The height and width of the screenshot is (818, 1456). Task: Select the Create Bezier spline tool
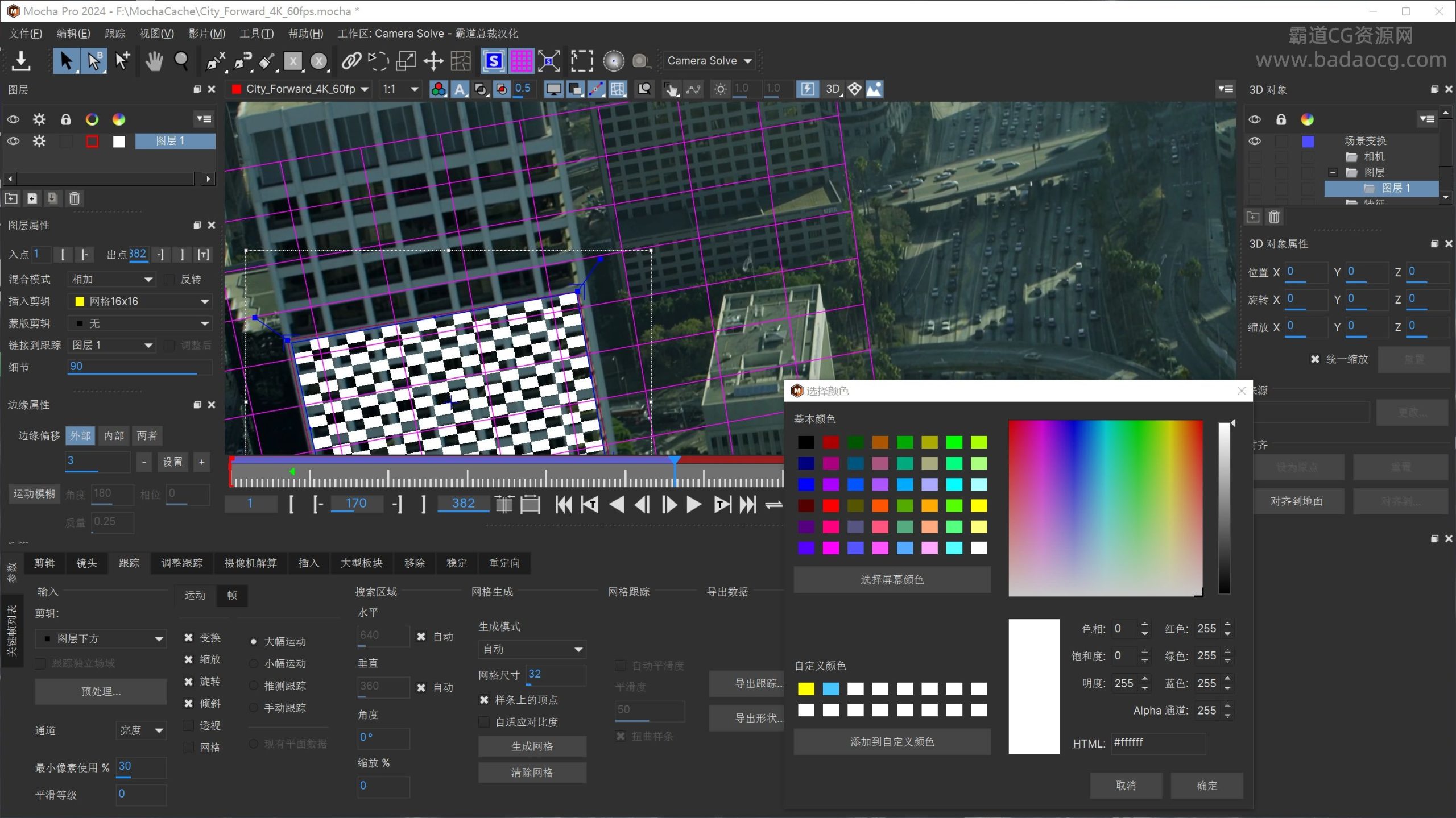click(243, 60)
